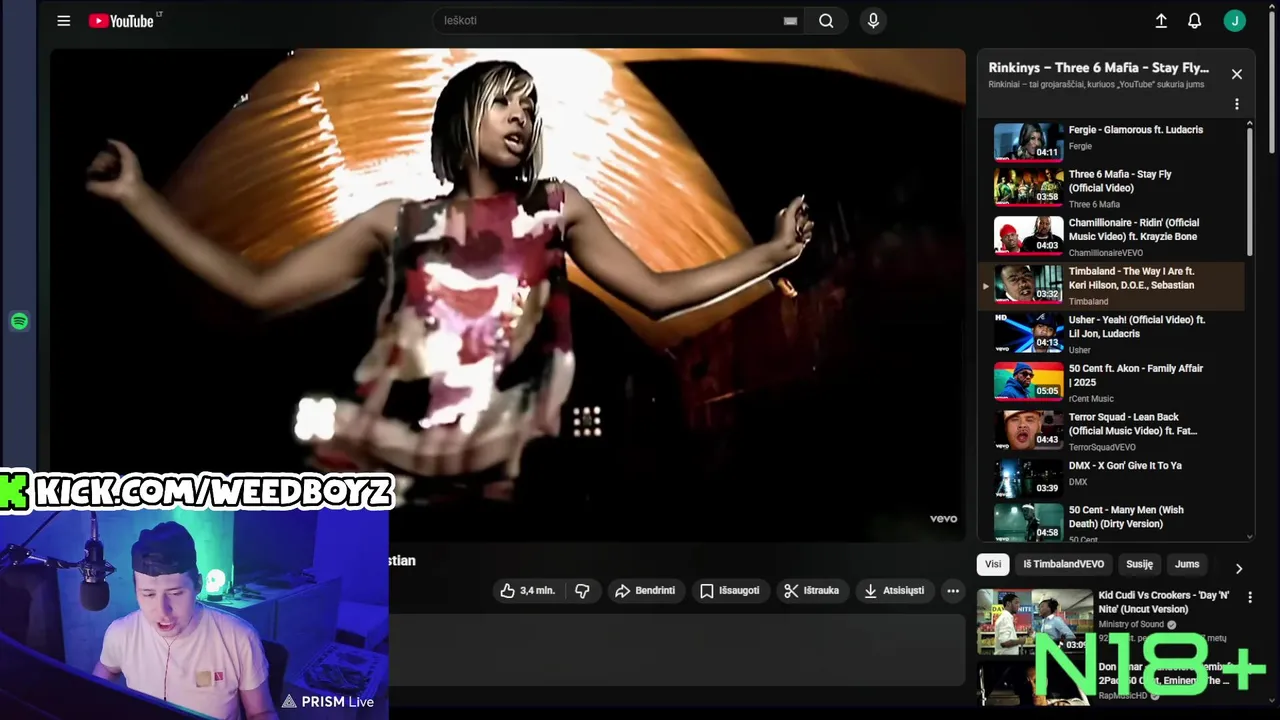
Task: Select Three 6 Mafia - Stay Fly in playlist
Action: tap(1110, 187)
